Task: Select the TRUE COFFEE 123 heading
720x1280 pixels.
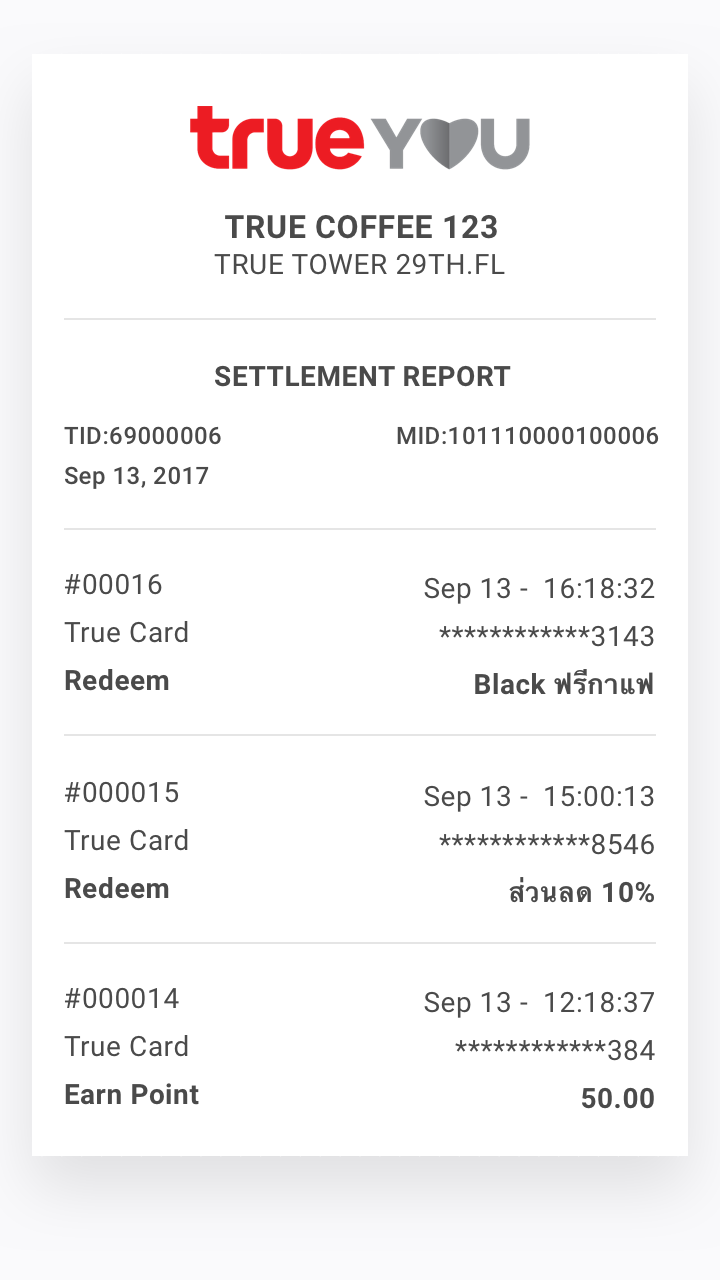Action: point(361,228)
